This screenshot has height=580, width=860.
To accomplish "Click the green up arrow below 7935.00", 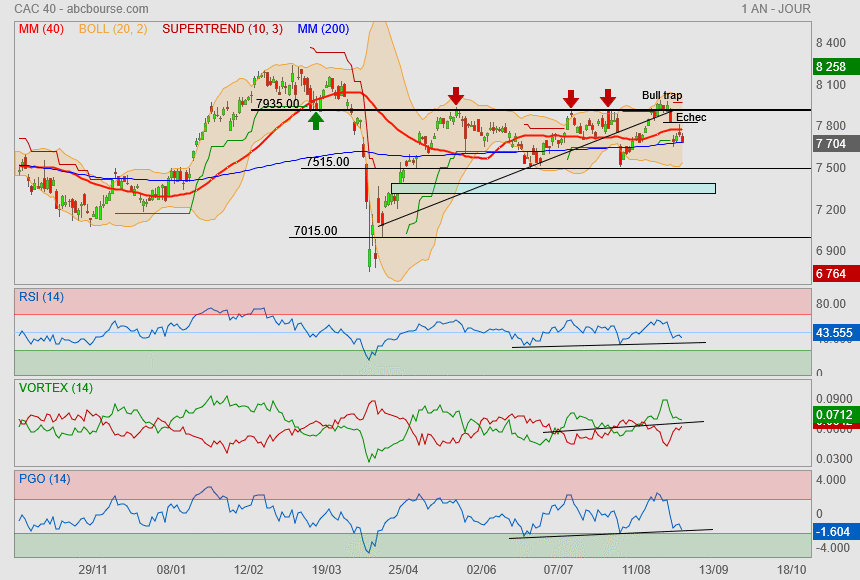I will point(316,120).
